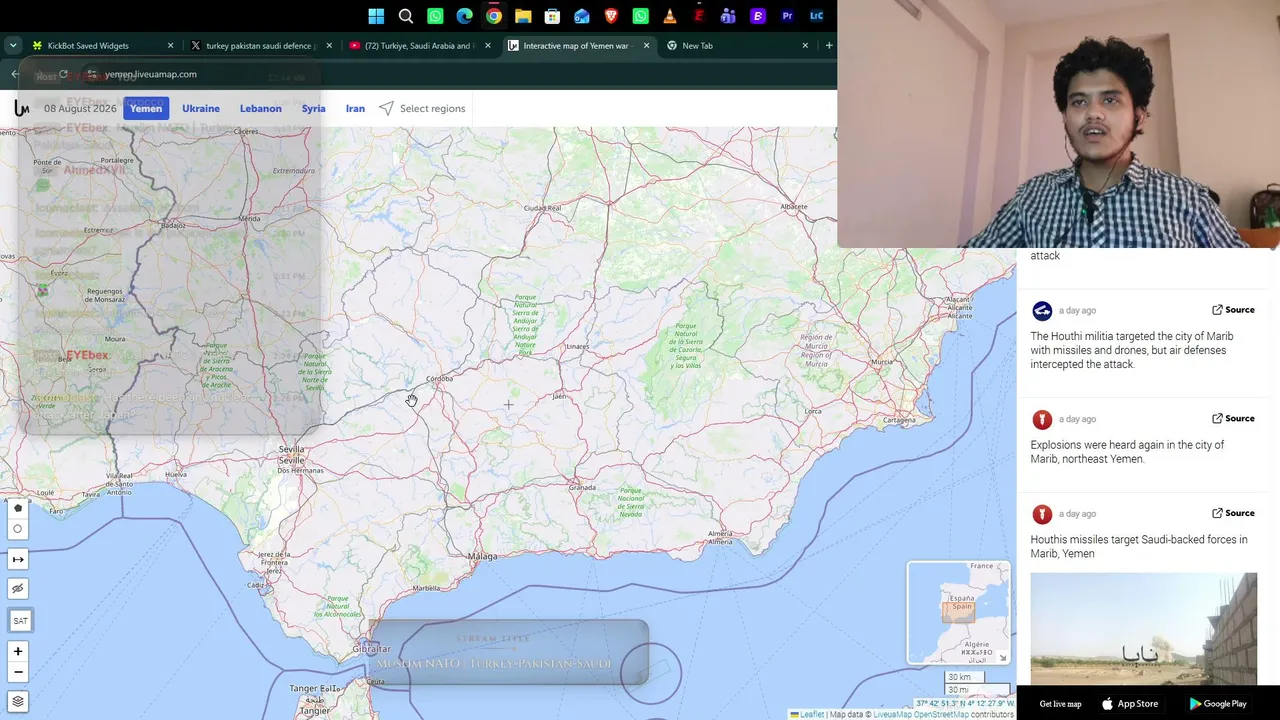The height and width of the screenshot is (720, 1280).
Task: Open VLC media player from the taskbar
Action: (x=670, y=16)
